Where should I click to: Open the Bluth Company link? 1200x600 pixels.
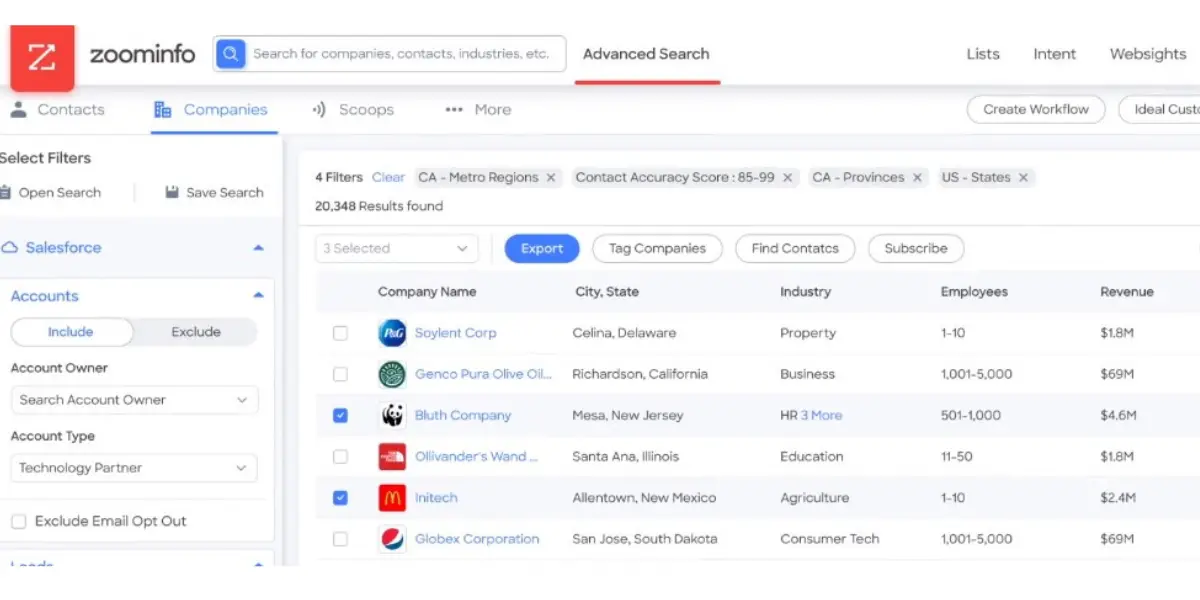463,415
